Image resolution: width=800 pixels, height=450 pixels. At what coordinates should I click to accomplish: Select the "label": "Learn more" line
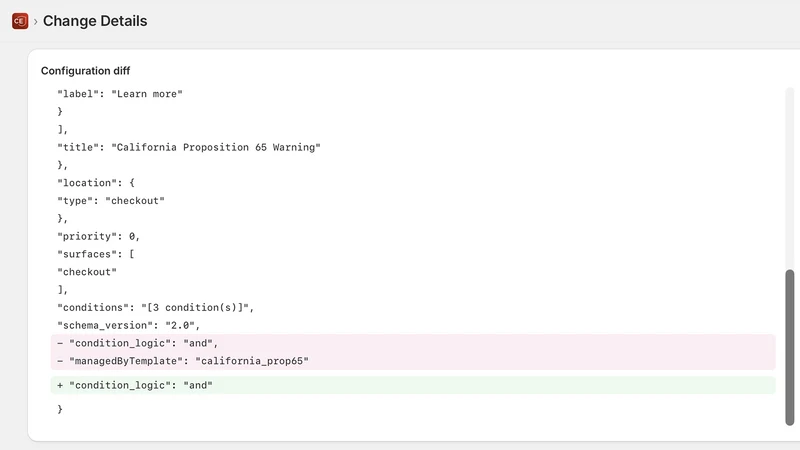pos(120,94)
